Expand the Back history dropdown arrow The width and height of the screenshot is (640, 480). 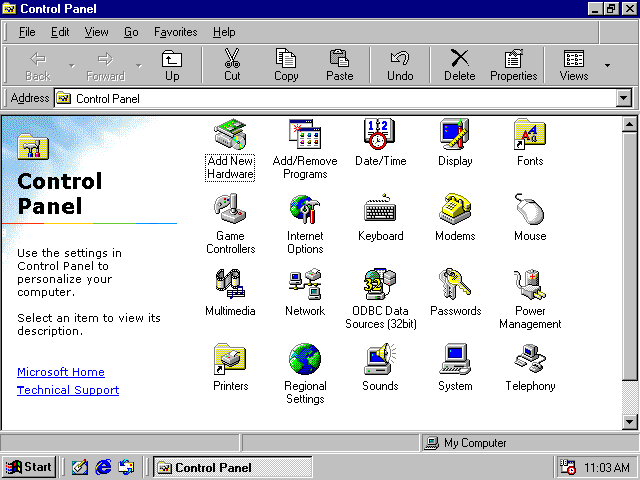72,65
